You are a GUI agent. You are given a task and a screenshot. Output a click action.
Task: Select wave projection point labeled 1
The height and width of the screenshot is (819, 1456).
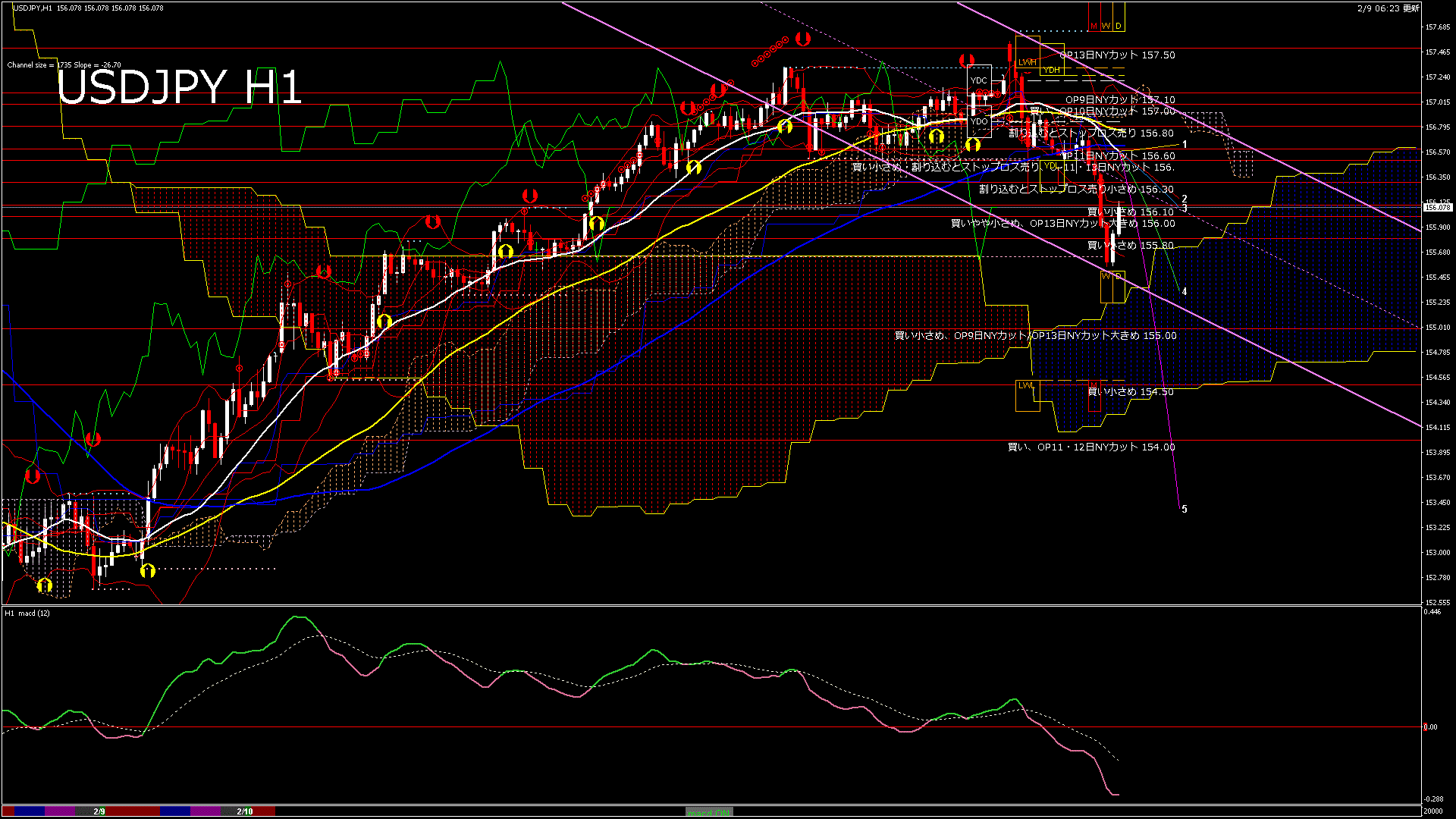1185,144
